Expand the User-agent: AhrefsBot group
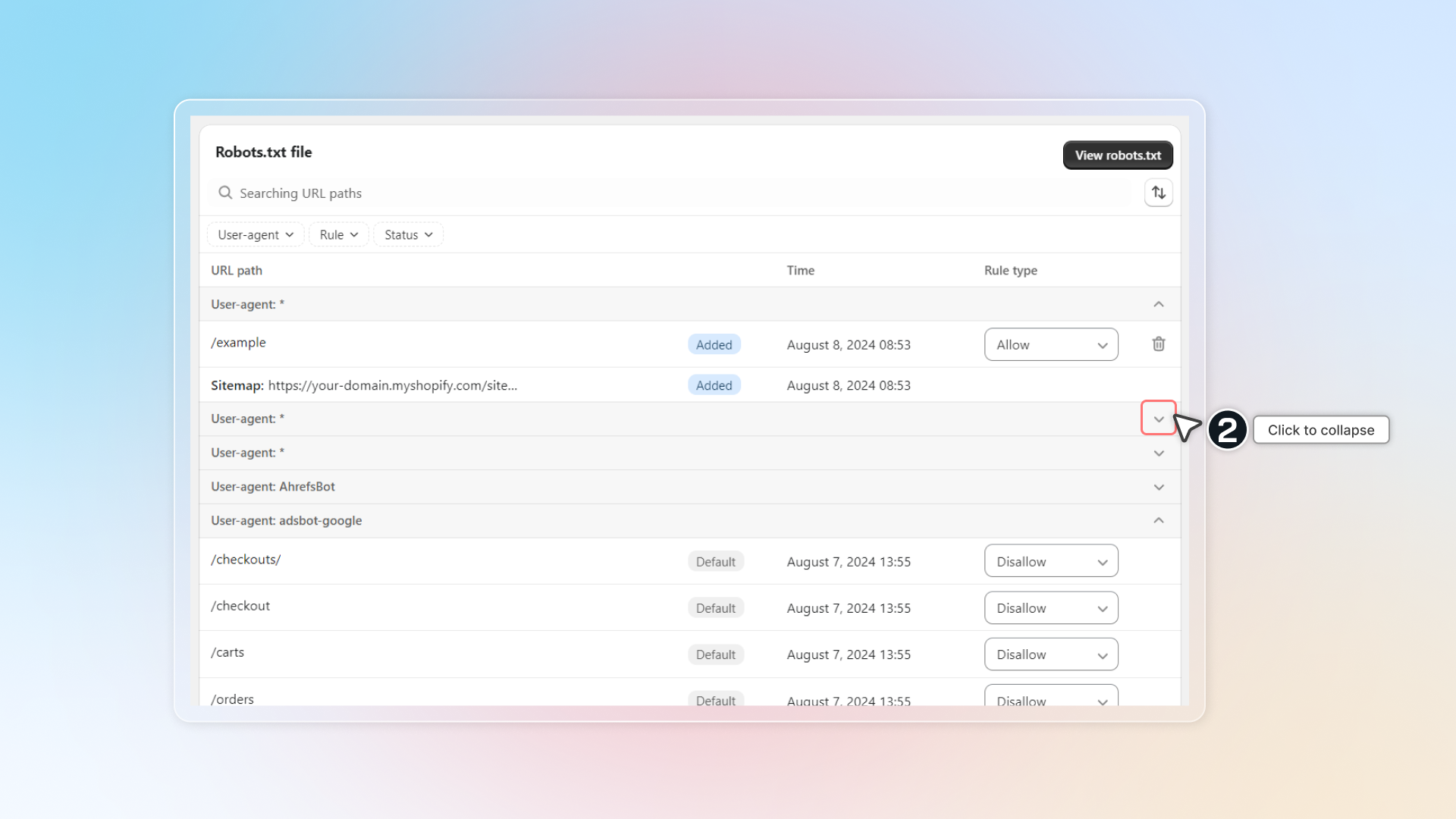The image size is (1456, 819). [1158, 487]
